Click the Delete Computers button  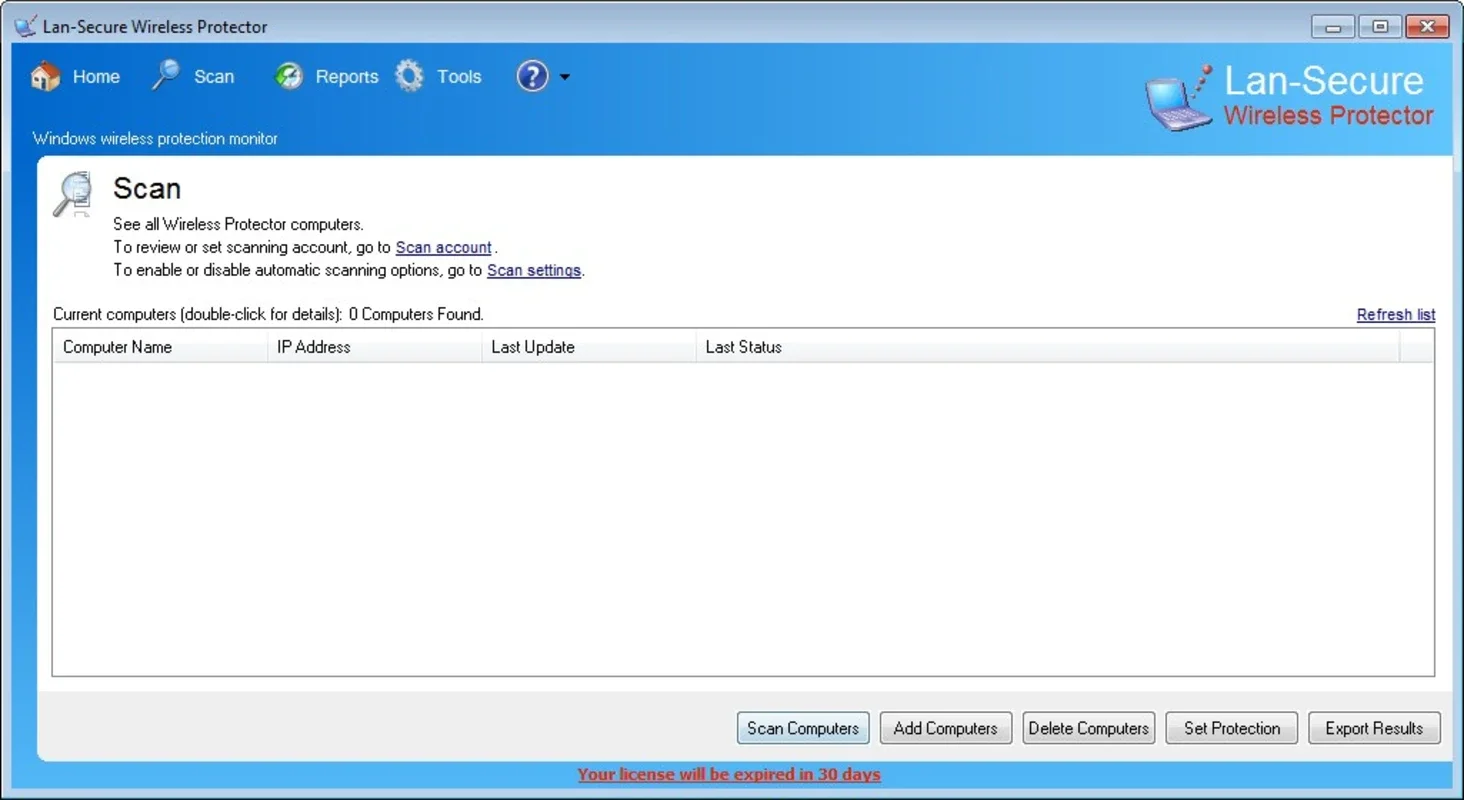[1089, 728]
